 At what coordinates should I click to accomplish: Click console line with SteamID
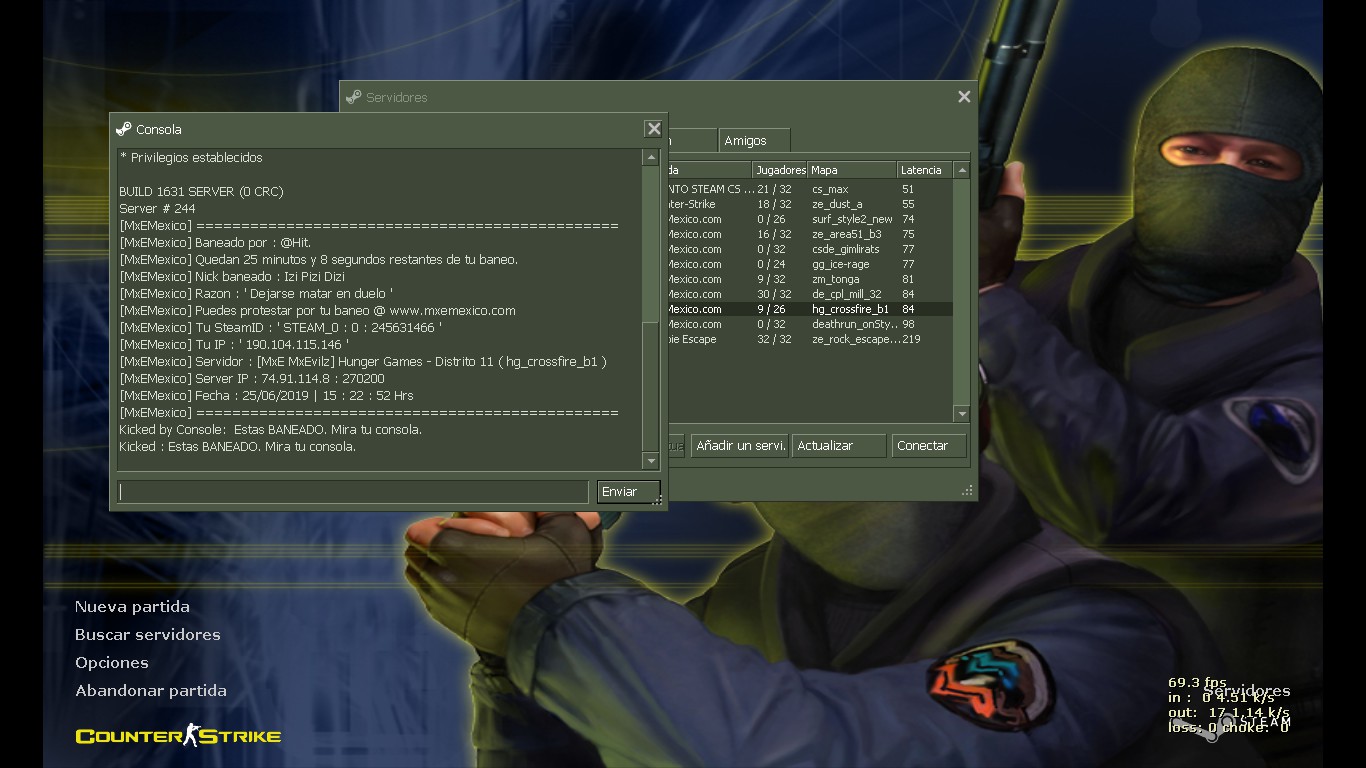(x=280, y=327)
